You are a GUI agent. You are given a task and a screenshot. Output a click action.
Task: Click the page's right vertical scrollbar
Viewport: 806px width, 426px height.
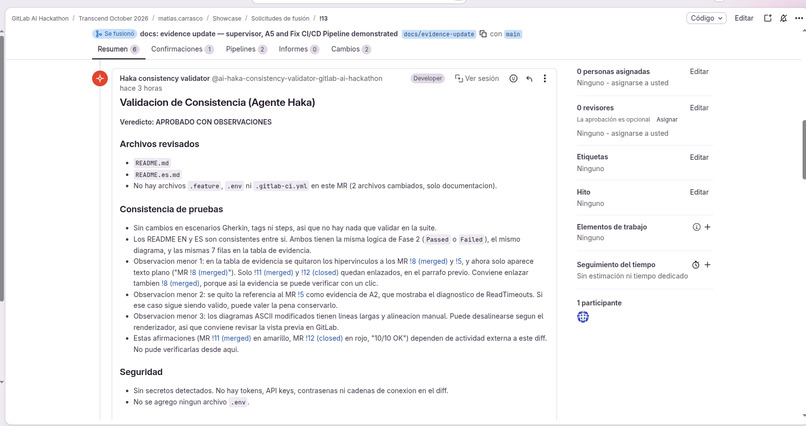tap(803, 149)
